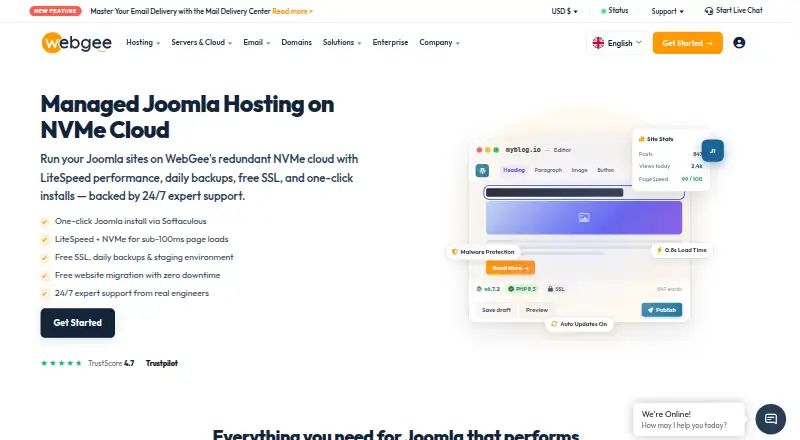Select Image tab in editor mockup
Viewport: 800px width, 440px height.
(579, 170)
